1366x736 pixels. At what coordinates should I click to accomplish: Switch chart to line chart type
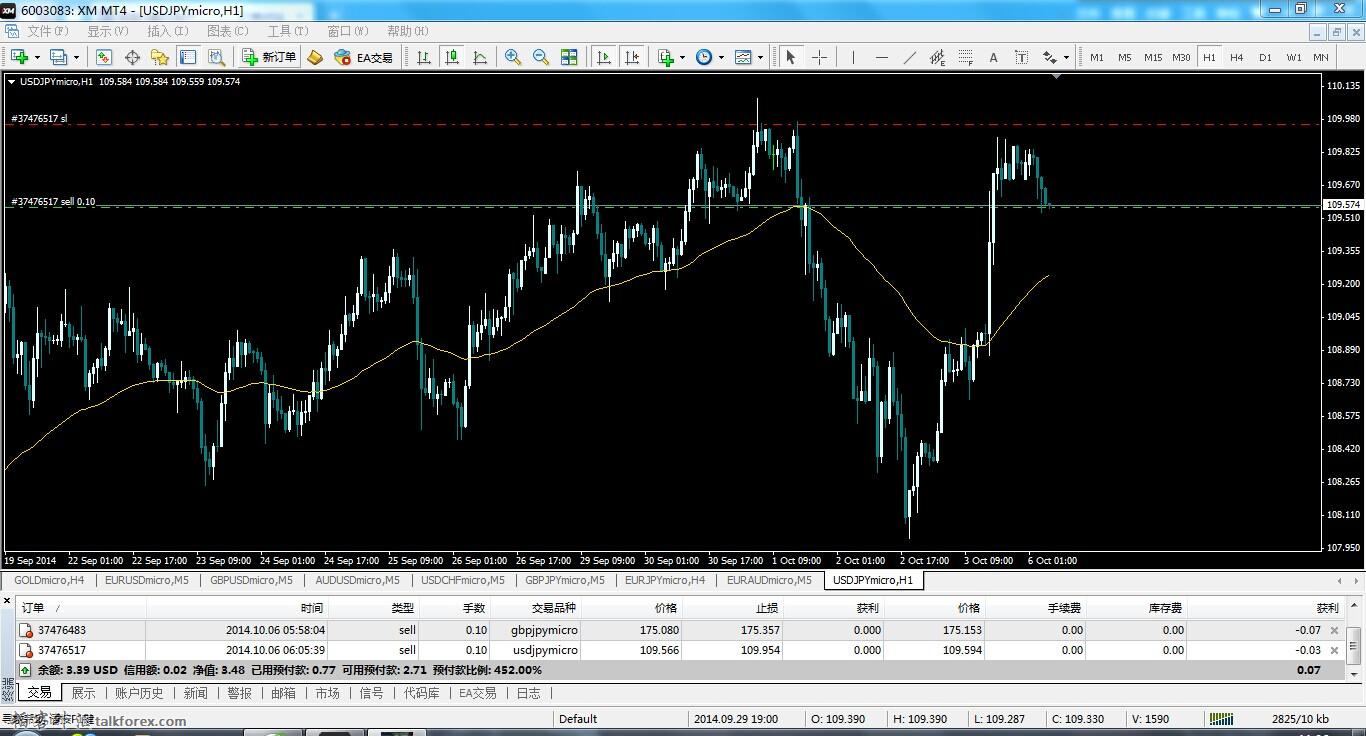tap(480, 57)
